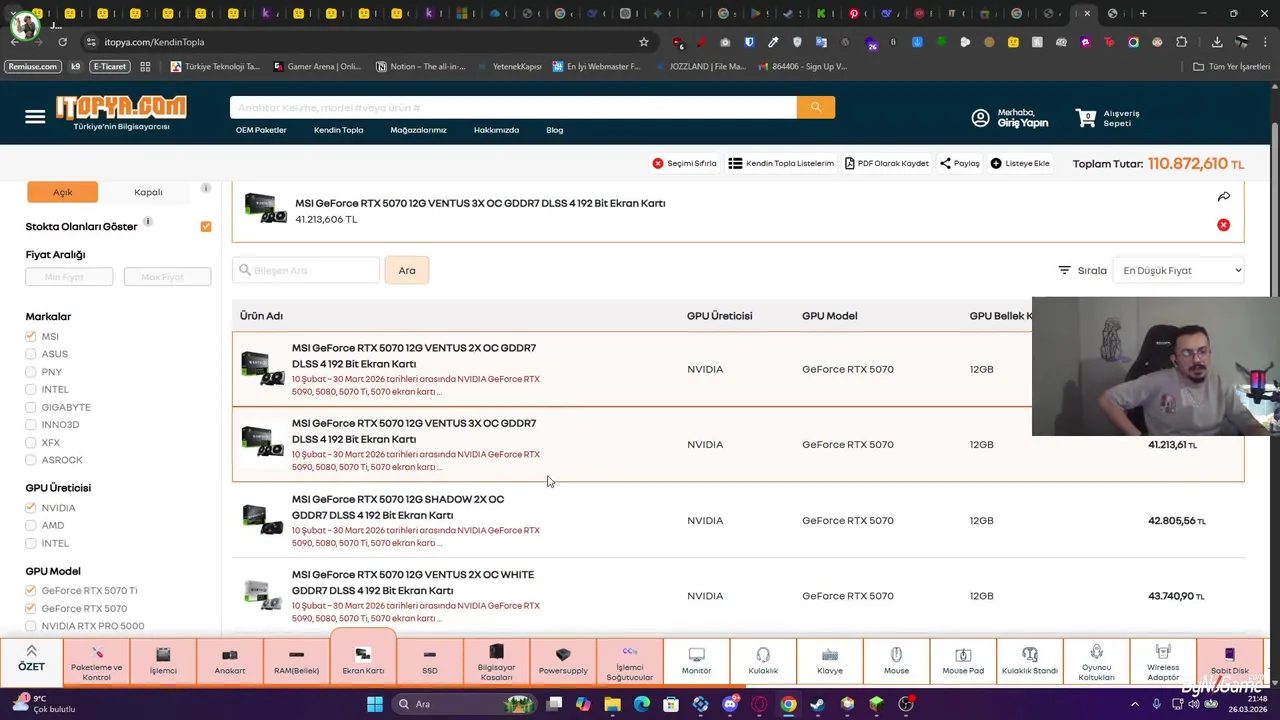Click Listeye Ekle plus icon
1280x720 pixels.
(x=996, y=163)
